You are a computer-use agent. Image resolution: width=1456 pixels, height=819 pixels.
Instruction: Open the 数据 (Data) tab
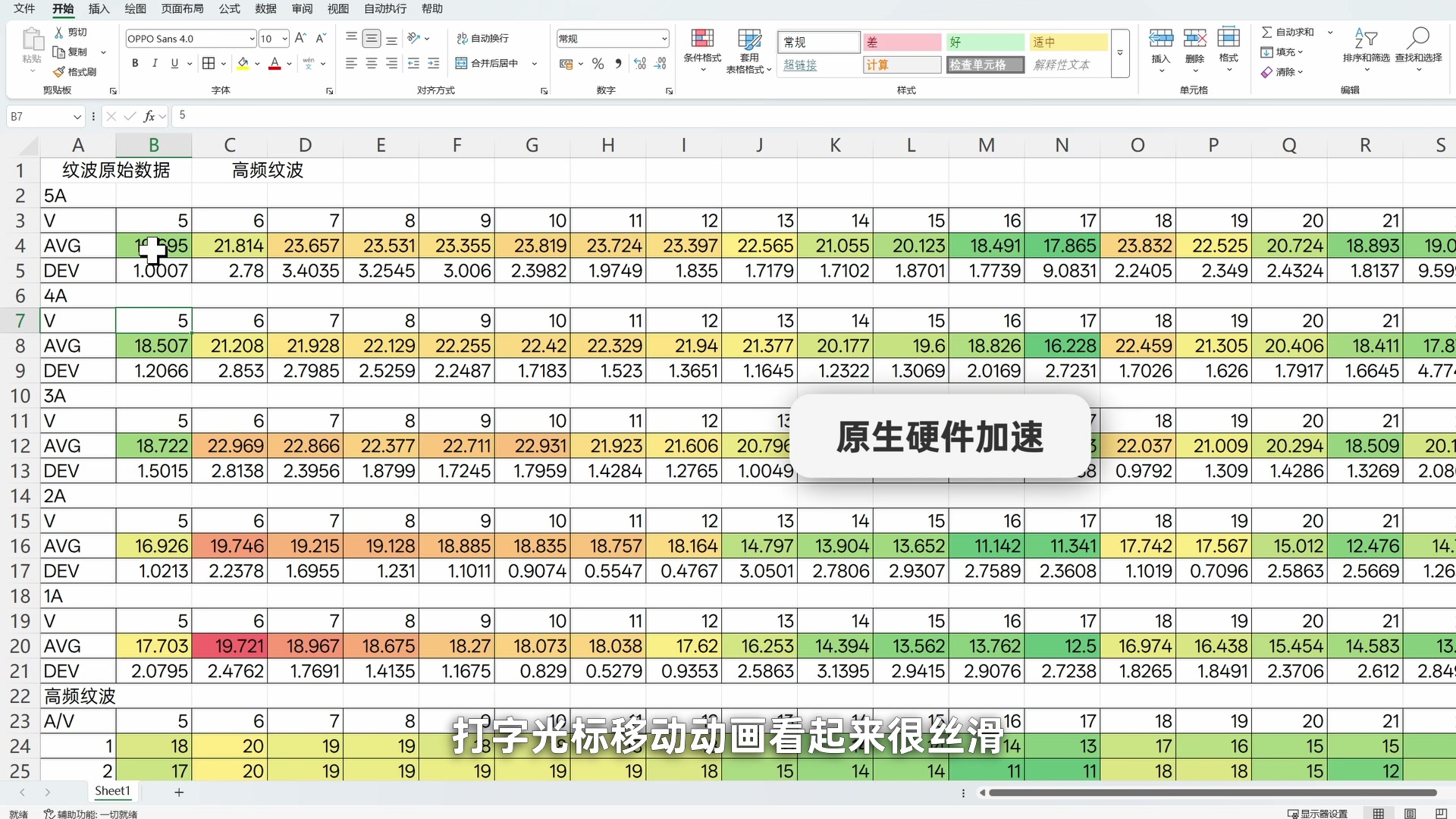[x=265, y=9]
